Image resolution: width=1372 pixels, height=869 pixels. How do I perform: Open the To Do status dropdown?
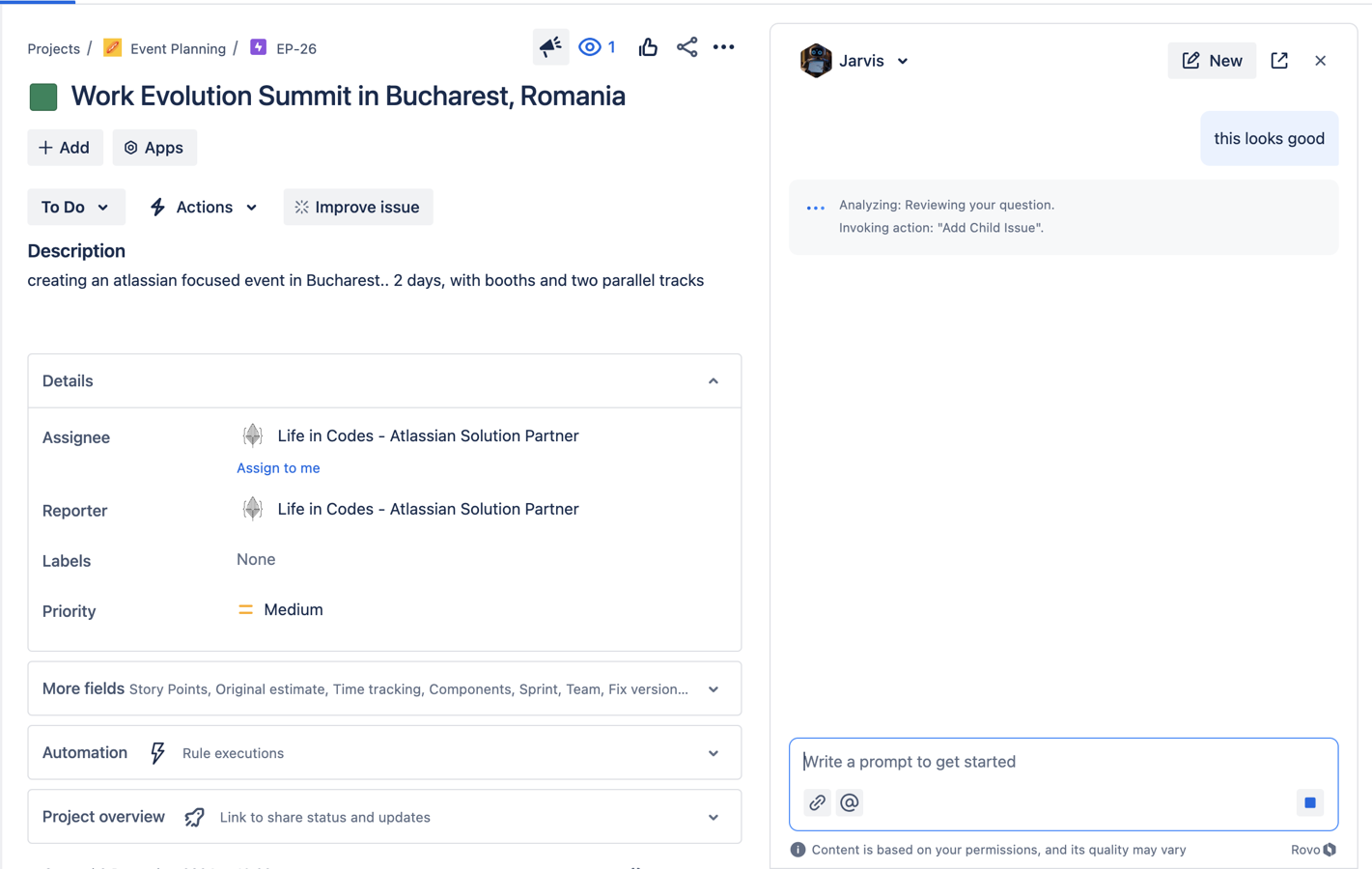(75, 207)
